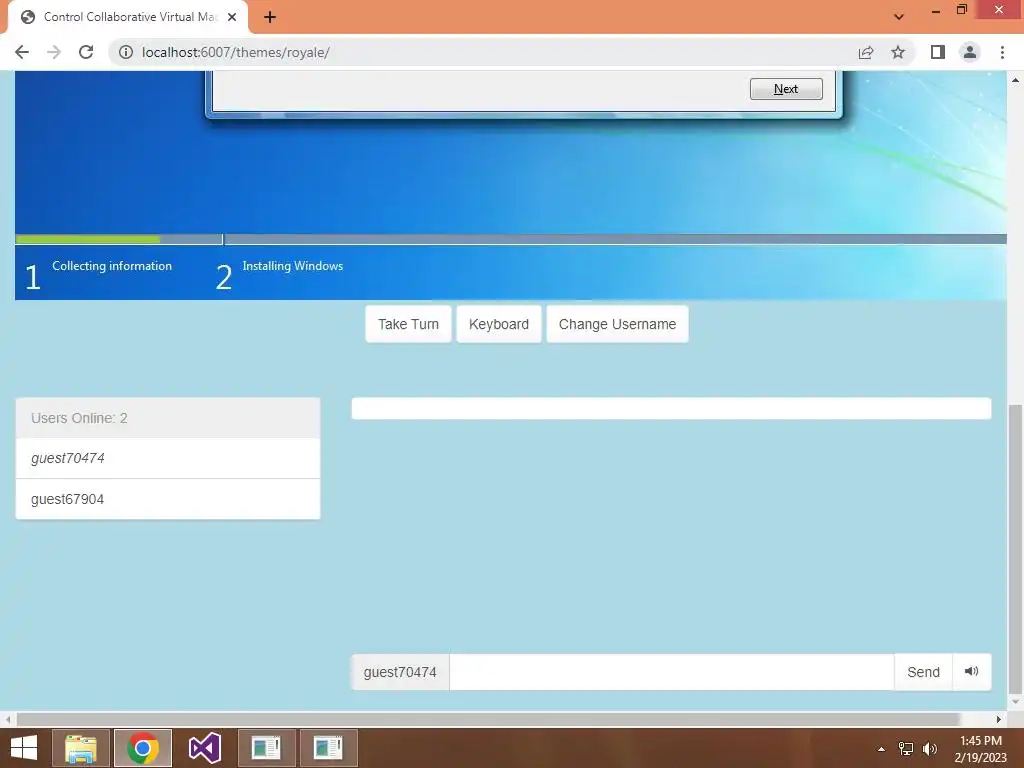The width and height of the screenshot is (1024, 768).
Task: Open Chrome profile avatar
Action: pyautogui.click(x=970, y=52)
